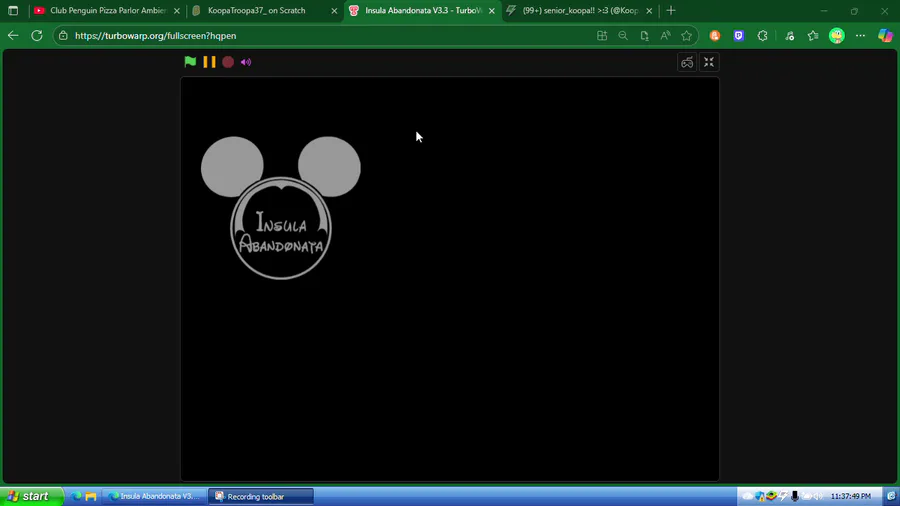900x506 pixels.
Task: Open the purple shield P extension icon
Action: click(x=739, y=36)
